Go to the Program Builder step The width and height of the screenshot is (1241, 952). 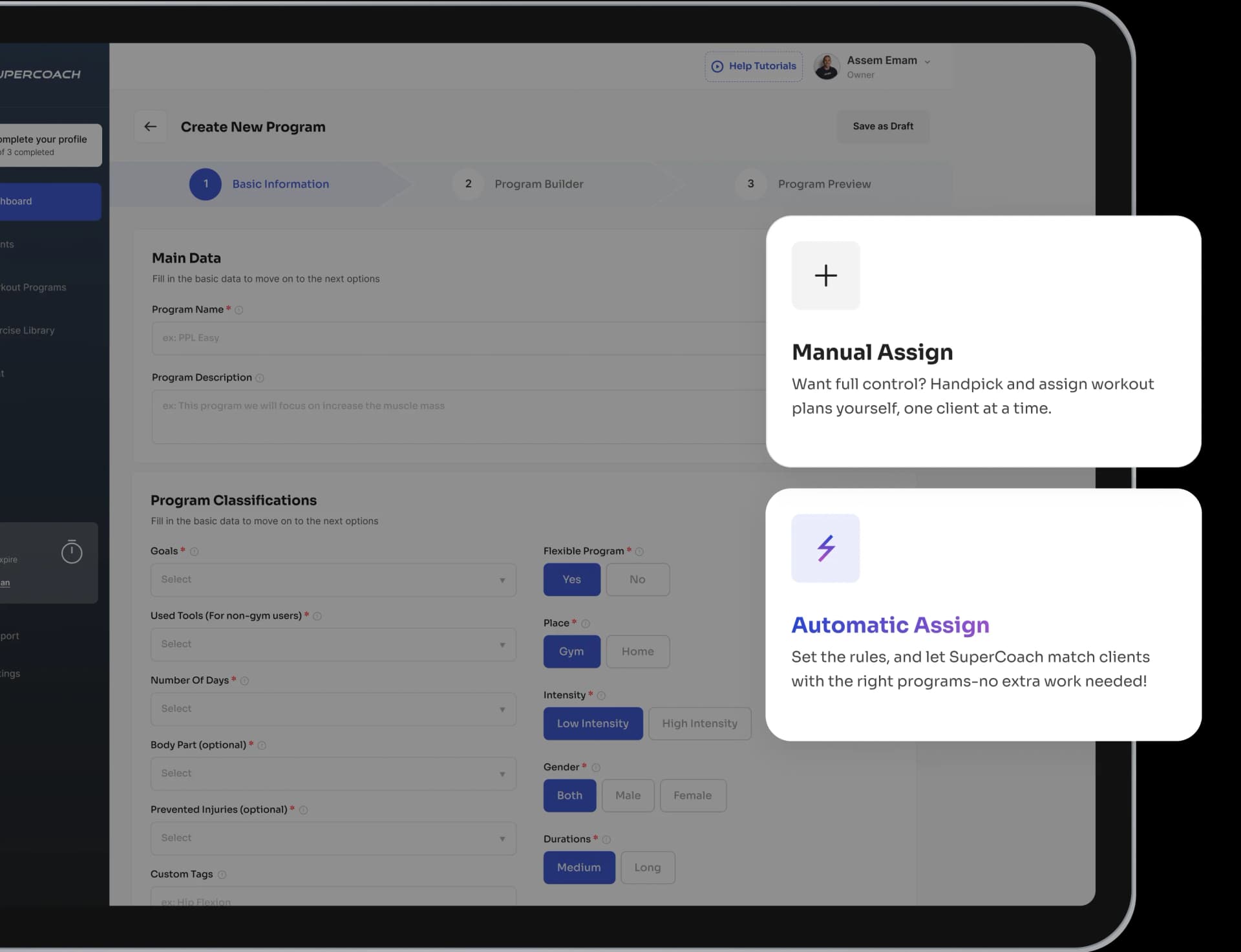(539, 184)
